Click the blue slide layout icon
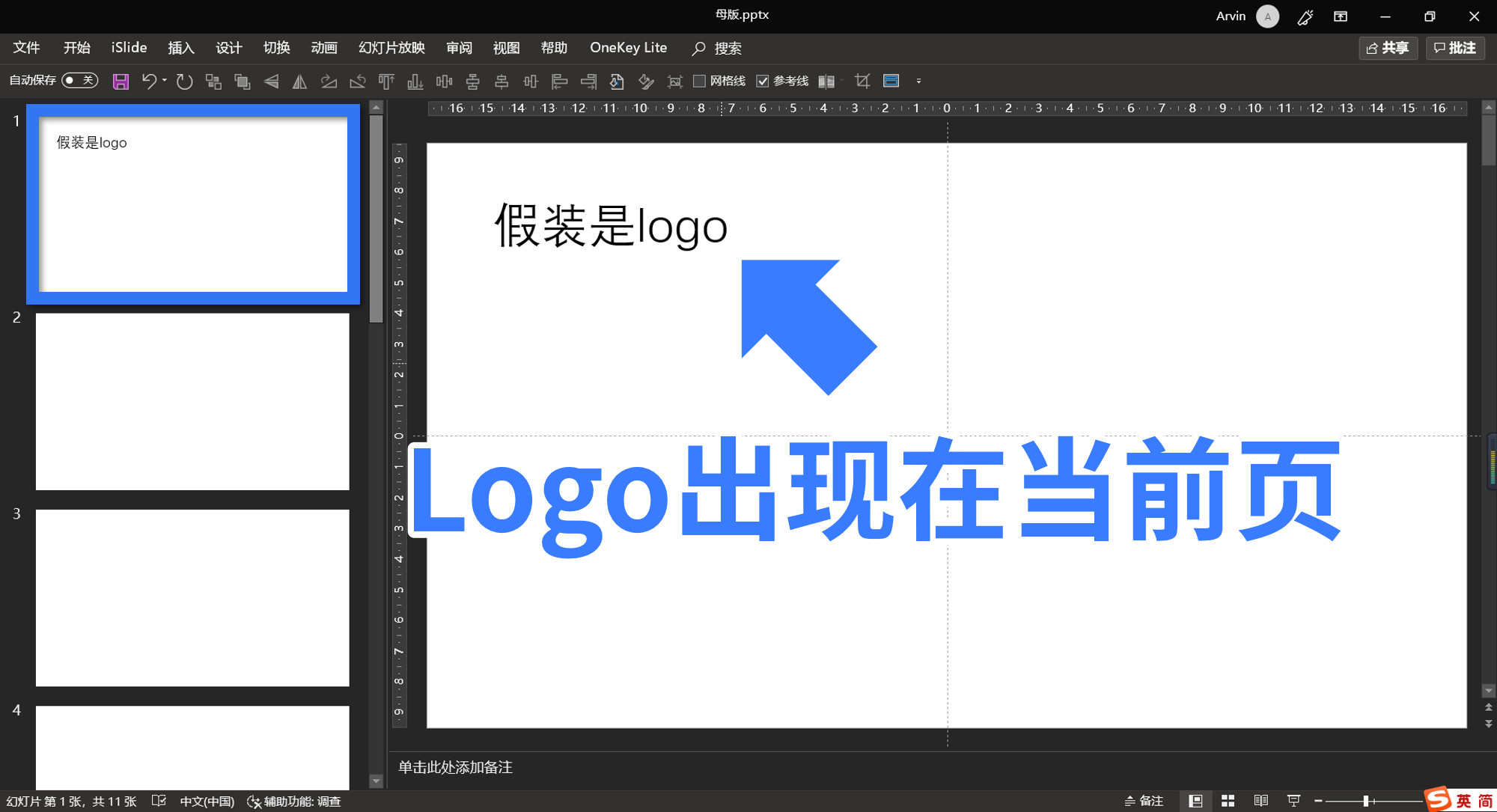The height and width of the screenshot is (812, 1497). click(x=891, y=81)
